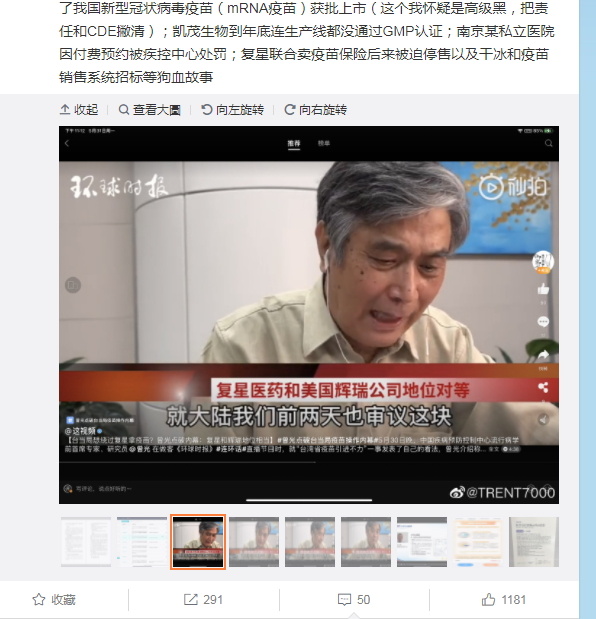
Task: Click the magnifier icon beside 查看大图
Action: pyautogui.click(x=124, y=110)
